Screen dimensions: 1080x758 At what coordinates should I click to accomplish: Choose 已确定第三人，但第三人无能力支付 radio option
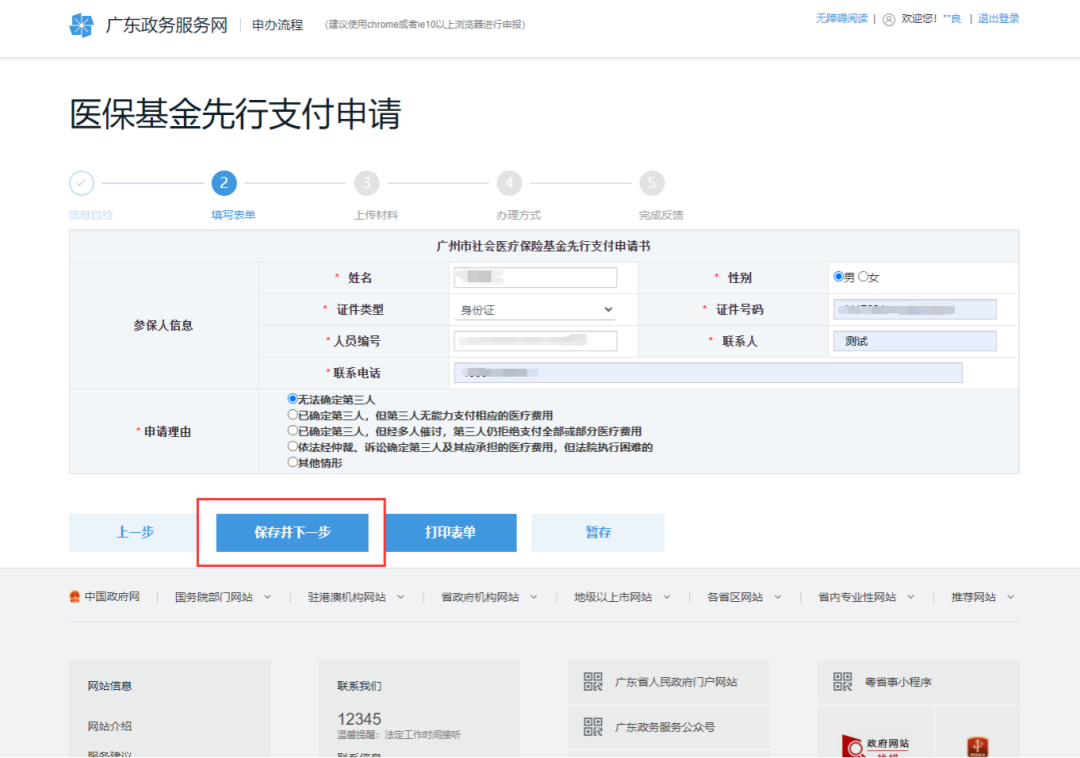292,414
